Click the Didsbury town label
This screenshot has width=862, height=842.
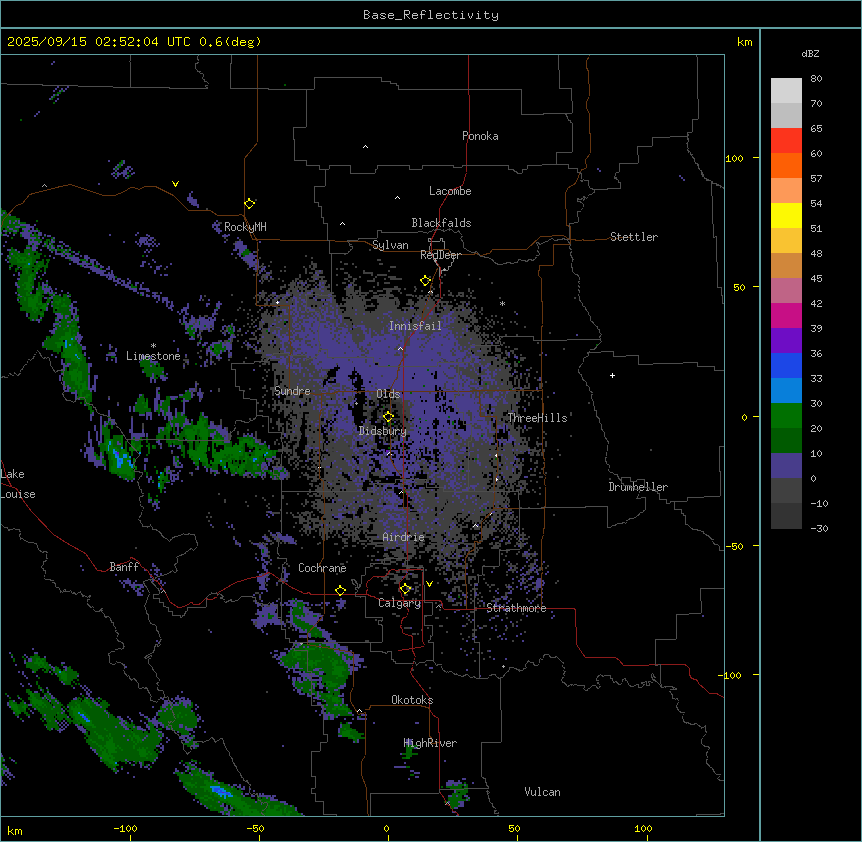click(x=383, y=431)
